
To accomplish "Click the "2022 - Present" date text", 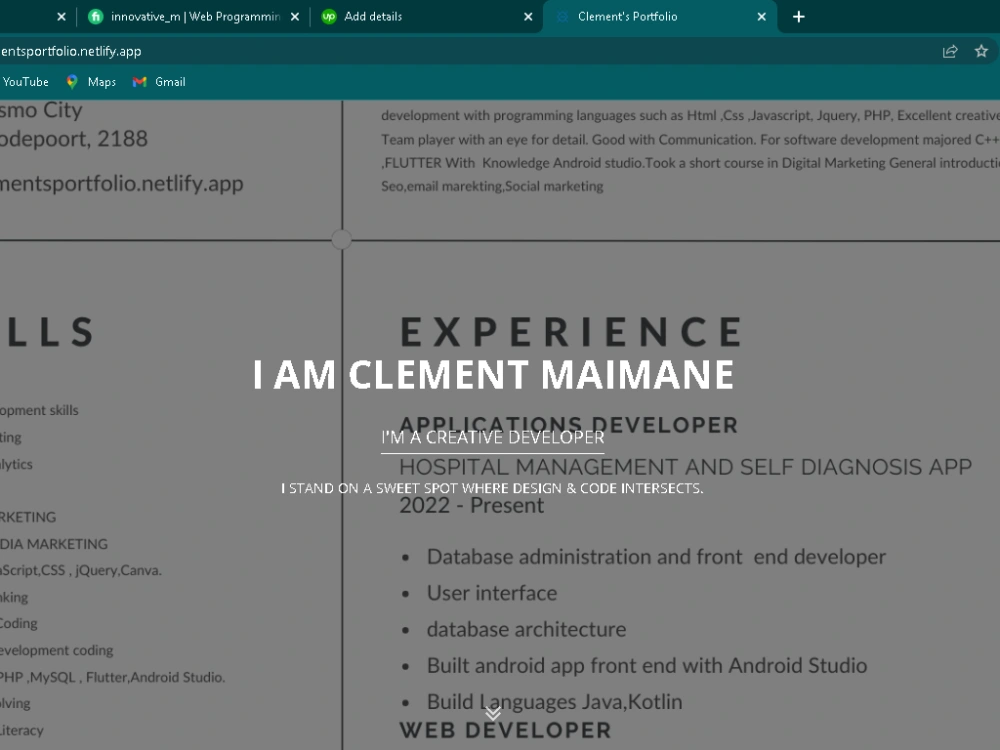I will (471, 505).
